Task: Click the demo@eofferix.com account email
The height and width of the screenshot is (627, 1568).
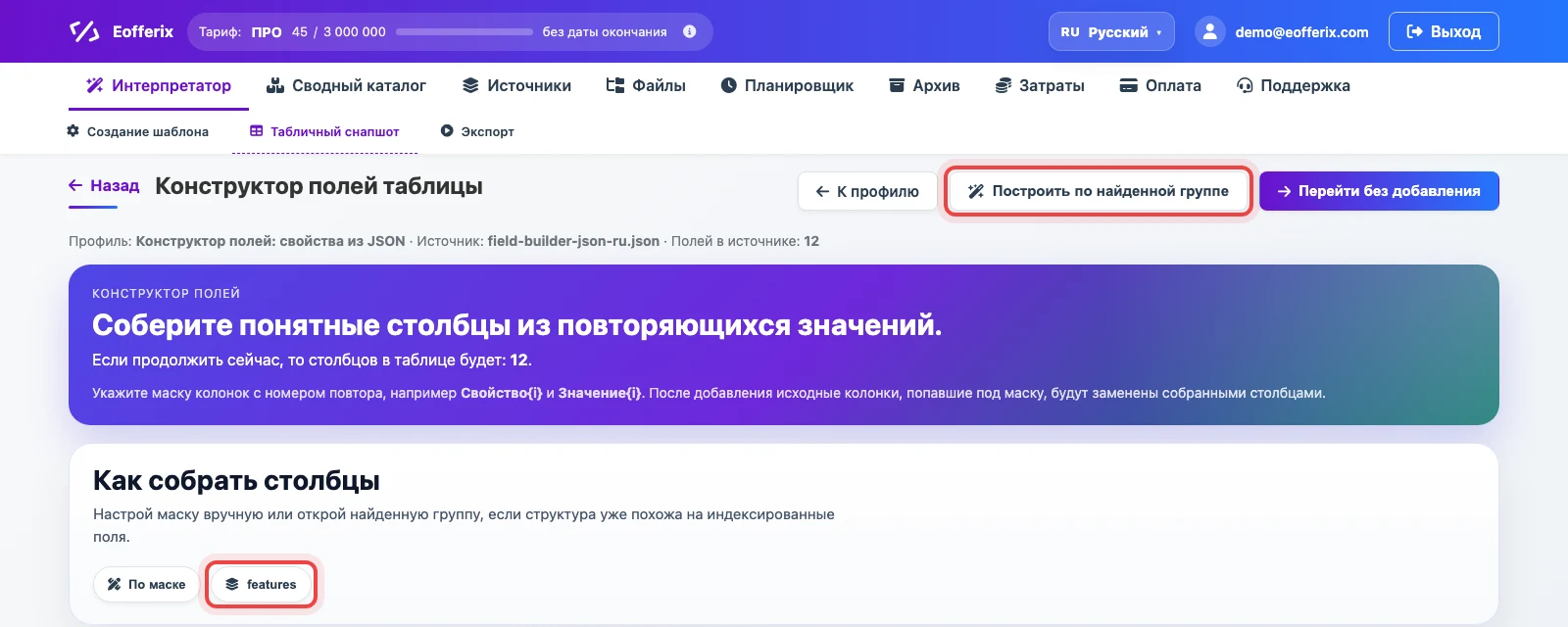Action: coord(1301,32)
